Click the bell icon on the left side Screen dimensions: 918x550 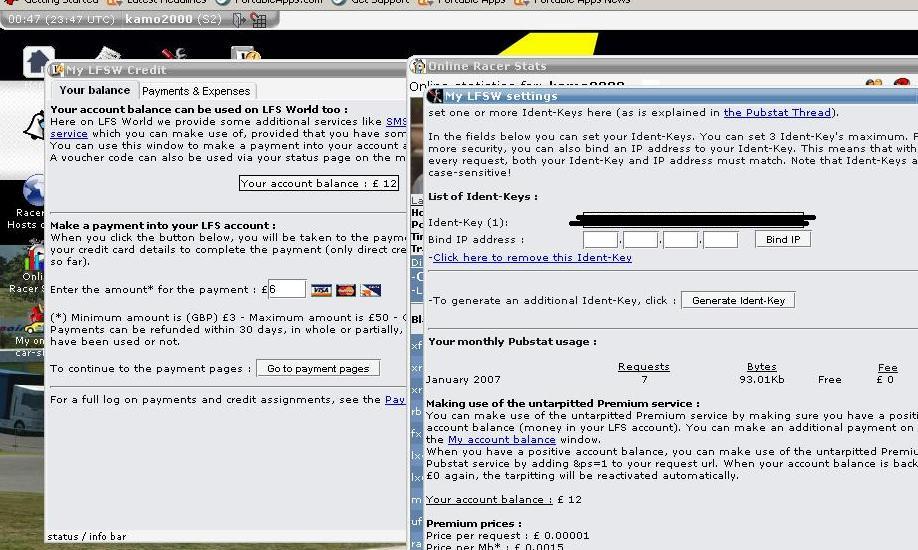(35, 125)
